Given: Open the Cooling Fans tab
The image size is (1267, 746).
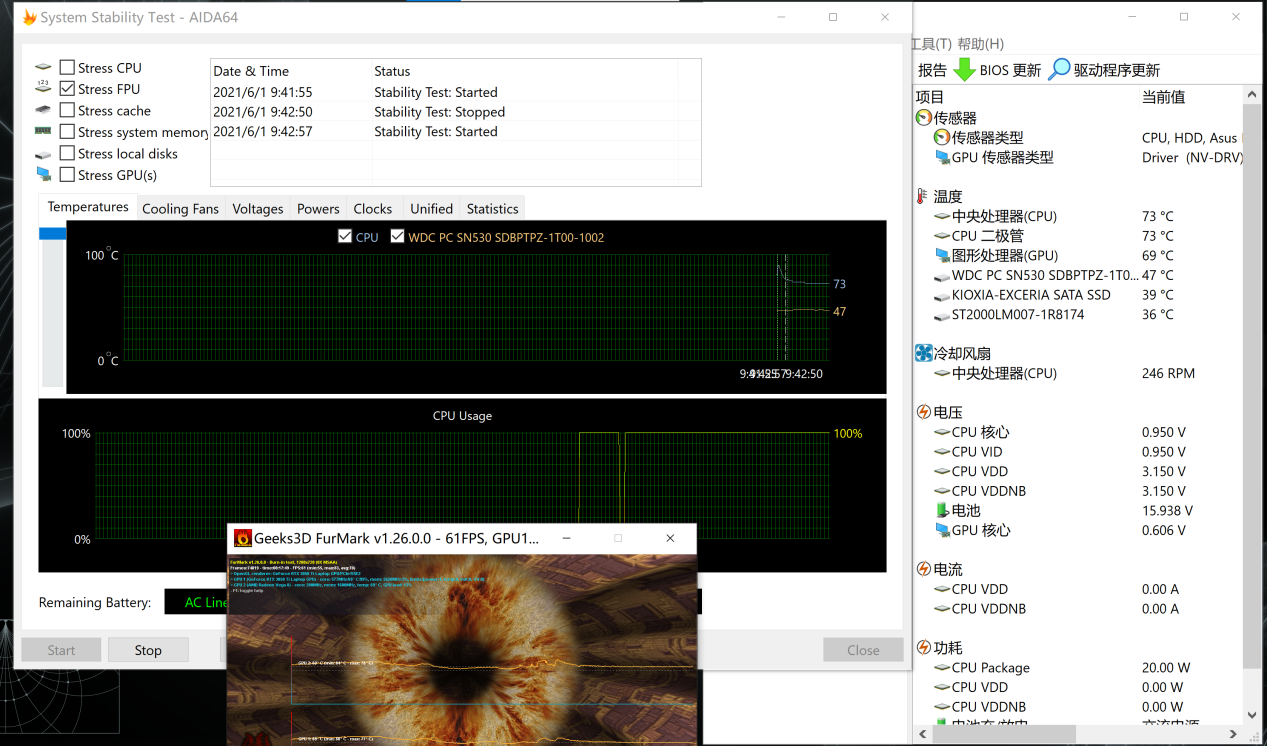Looking at the screenshot, I should (180, 209).
